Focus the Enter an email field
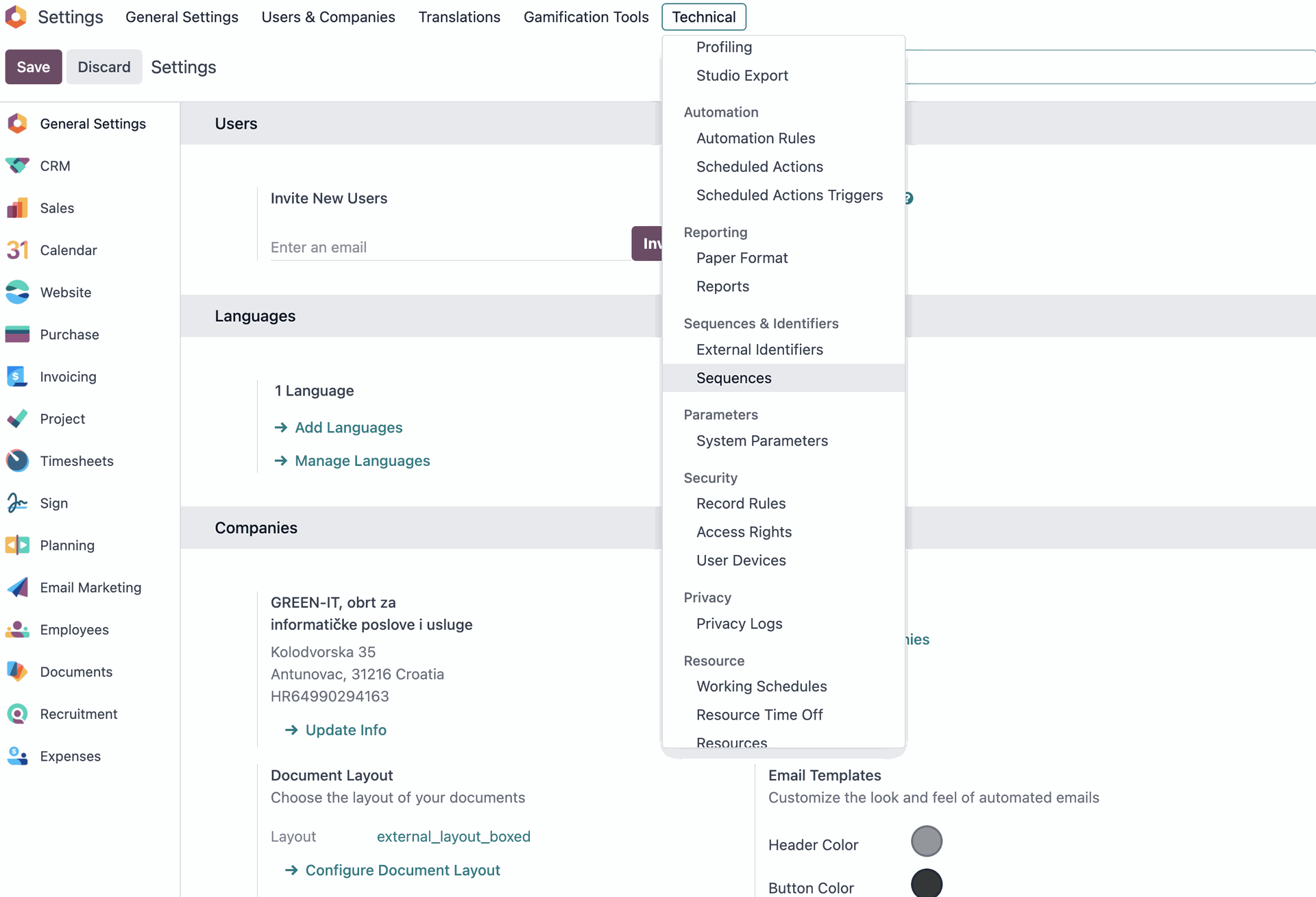The width and height of the screenshot is (1316, 897). coord(450,247)
